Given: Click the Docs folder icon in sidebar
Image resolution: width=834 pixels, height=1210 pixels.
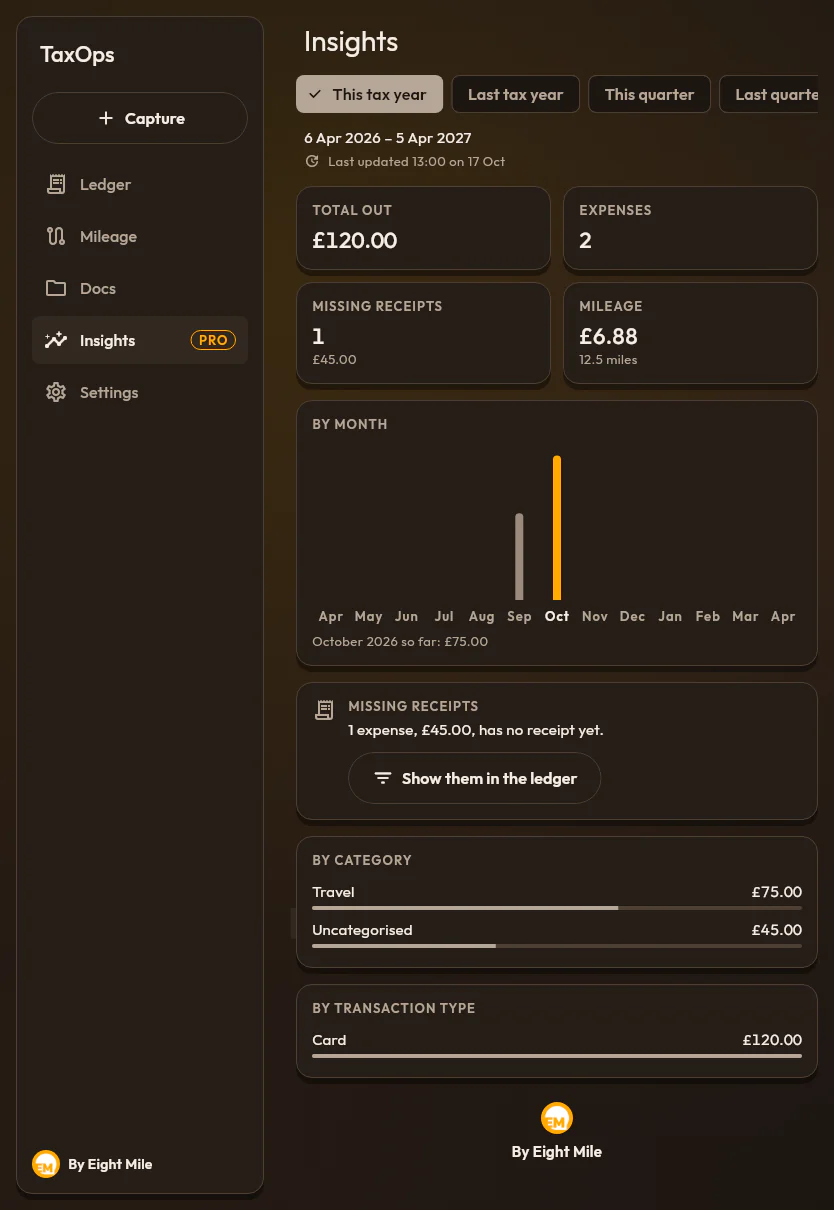Looking at the screenshot, I should [56, 288].
